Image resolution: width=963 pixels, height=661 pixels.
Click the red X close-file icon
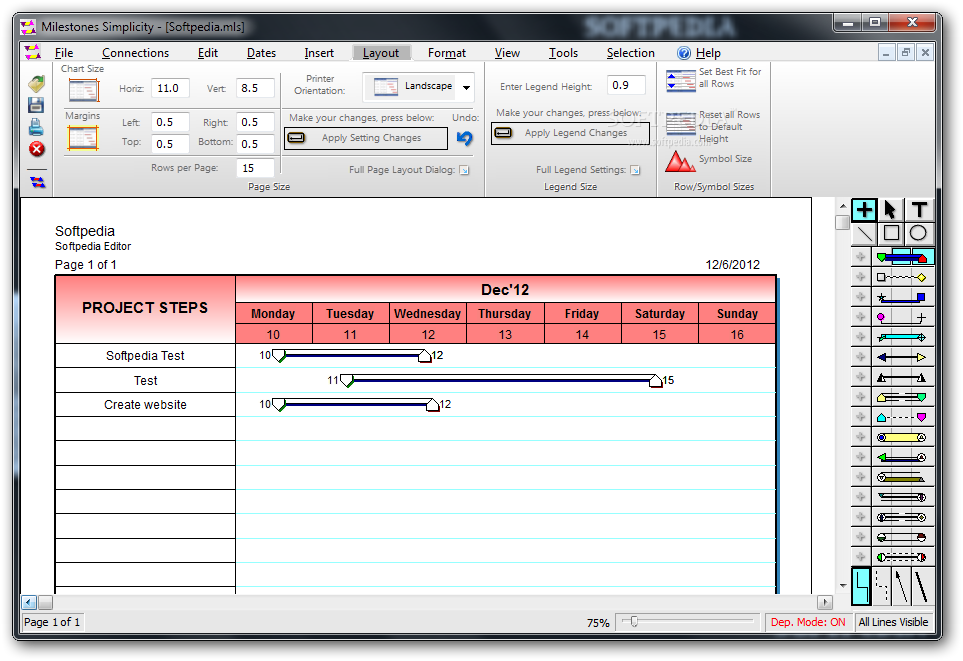coord(37,149)
